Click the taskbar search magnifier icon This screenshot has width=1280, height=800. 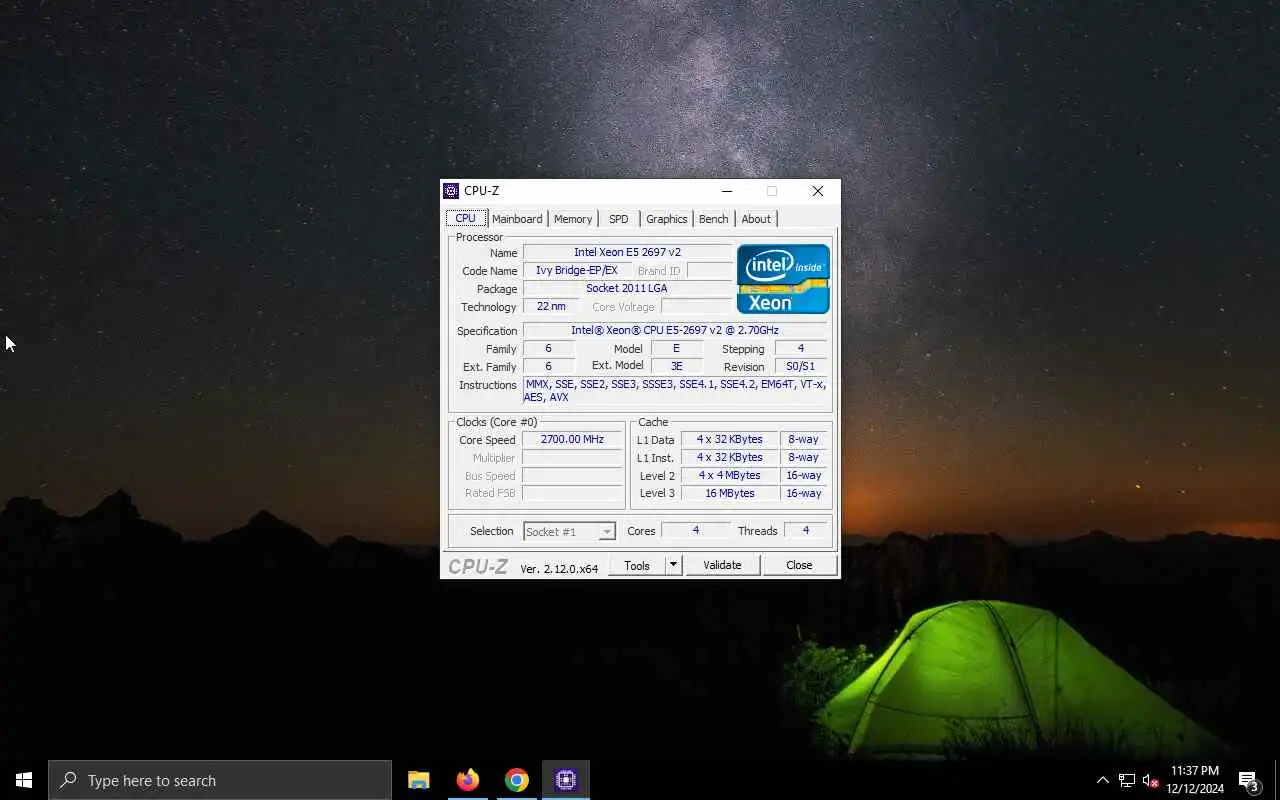(68, 780)
